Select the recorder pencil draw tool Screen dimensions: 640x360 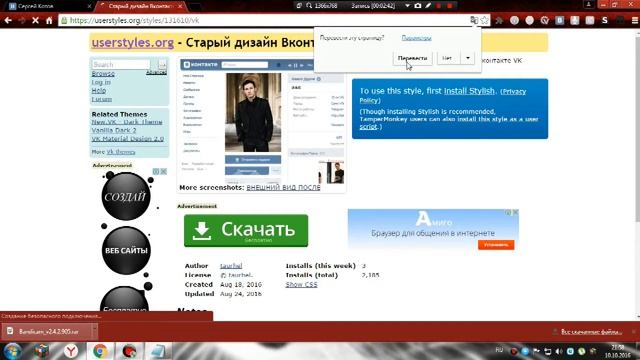click(x=428, y=6)
